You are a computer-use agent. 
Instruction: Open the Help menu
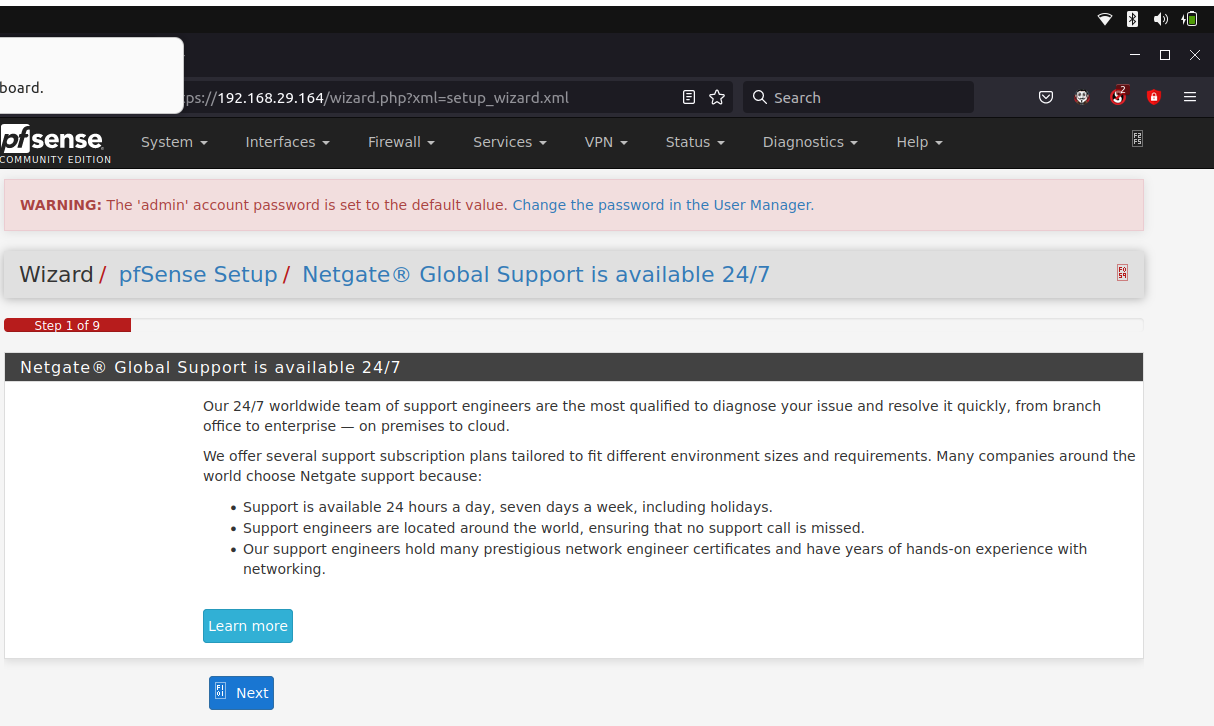tap(919, 142)
